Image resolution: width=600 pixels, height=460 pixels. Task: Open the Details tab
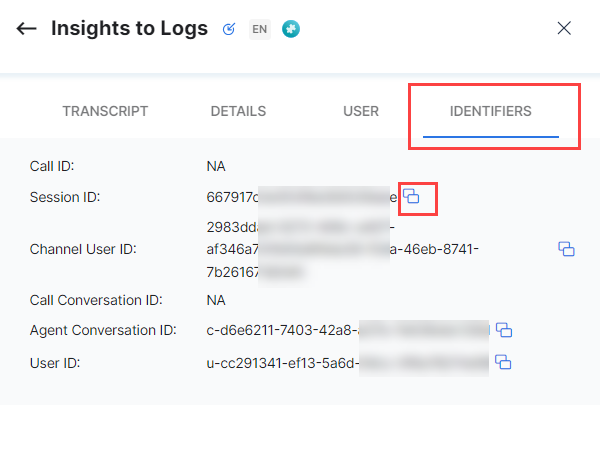[x=238, y=111]
